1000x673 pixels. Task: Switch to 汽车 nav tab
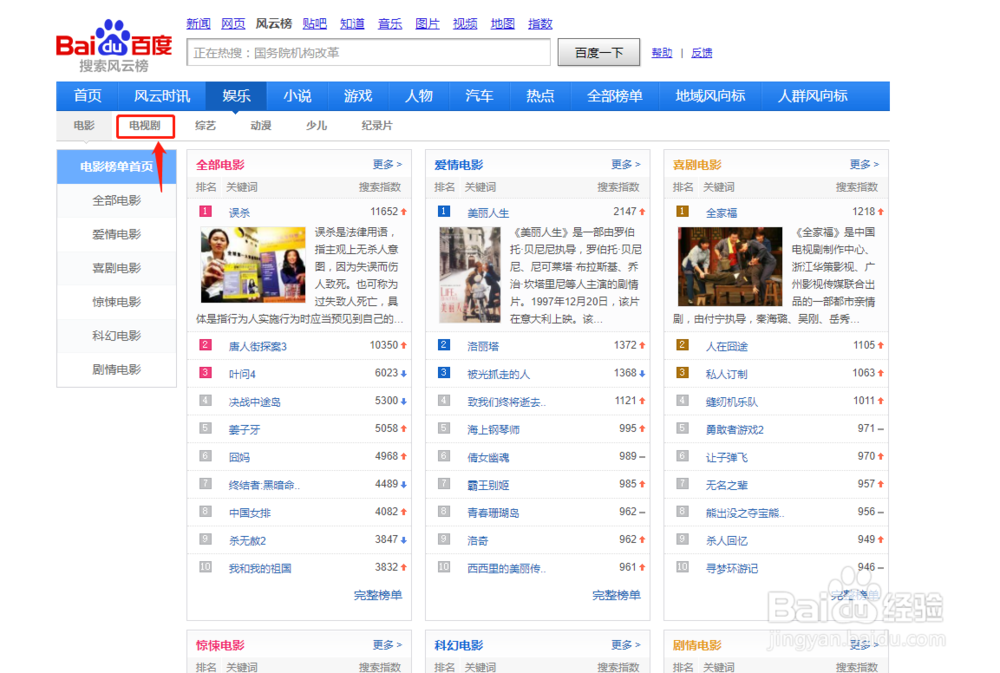pyautogui.click(x=479, y=96)
